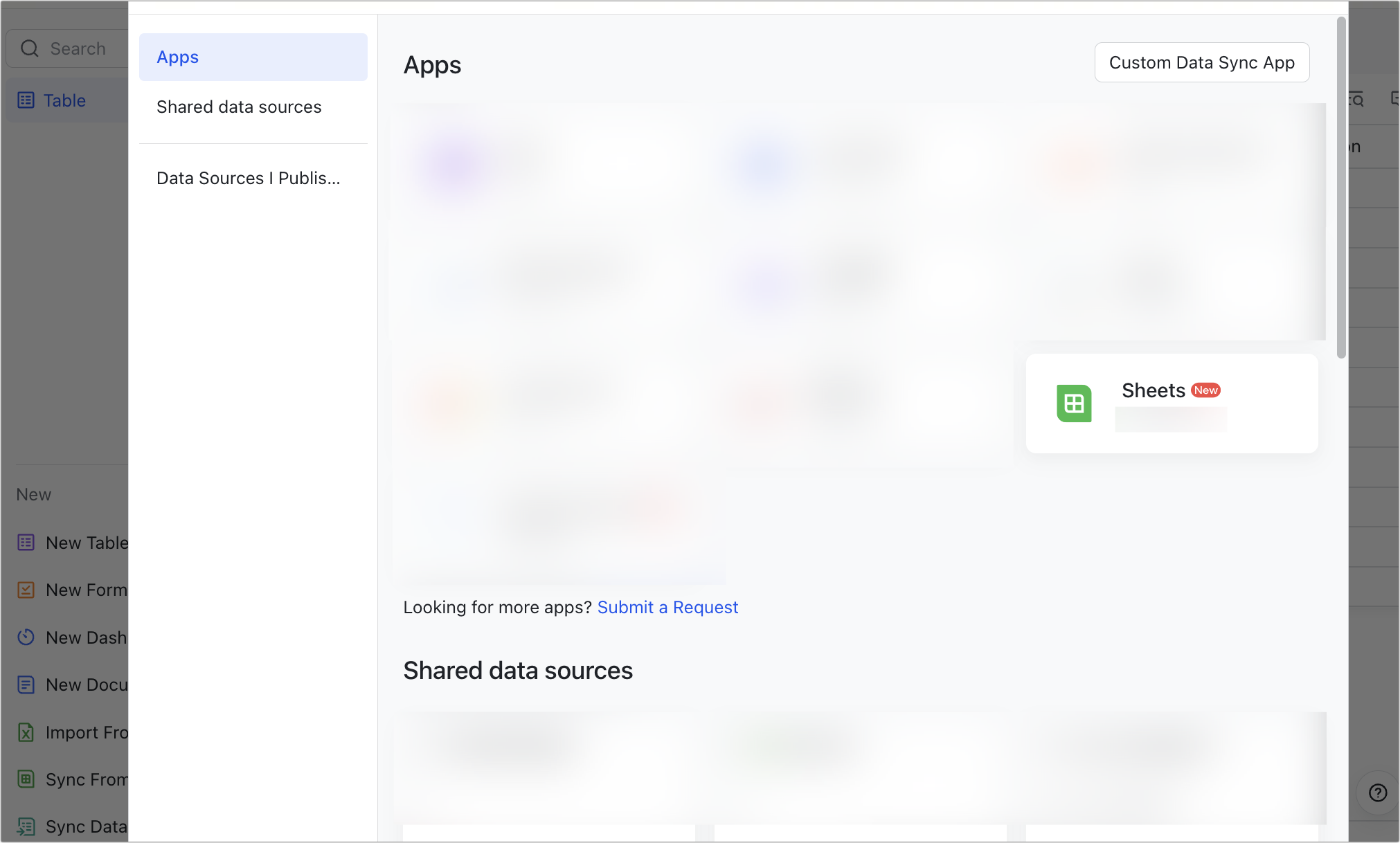Click the Custom Data Sync App button

tap(1202, 62)
